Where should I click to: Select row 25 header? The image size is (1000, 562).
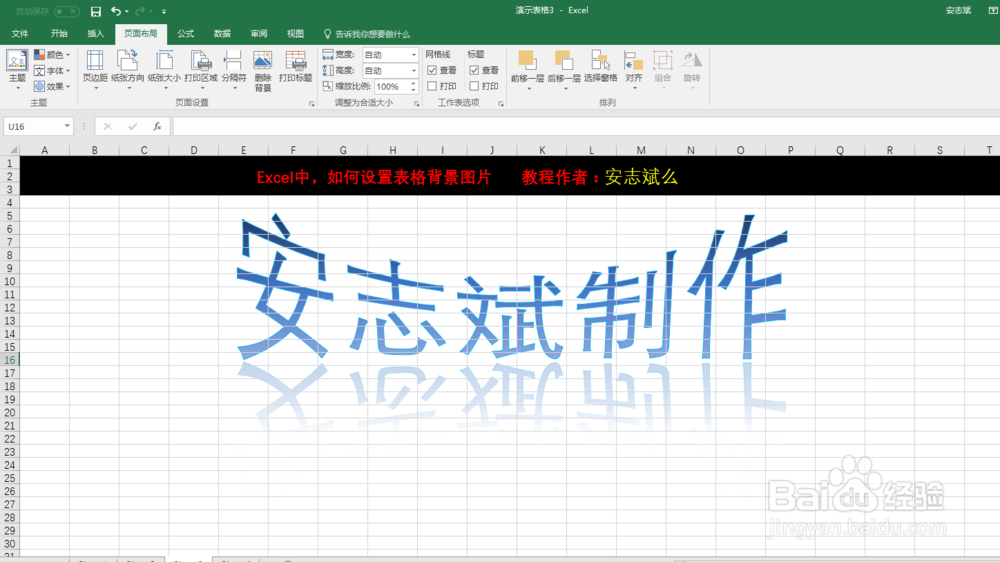coord(10,478)
